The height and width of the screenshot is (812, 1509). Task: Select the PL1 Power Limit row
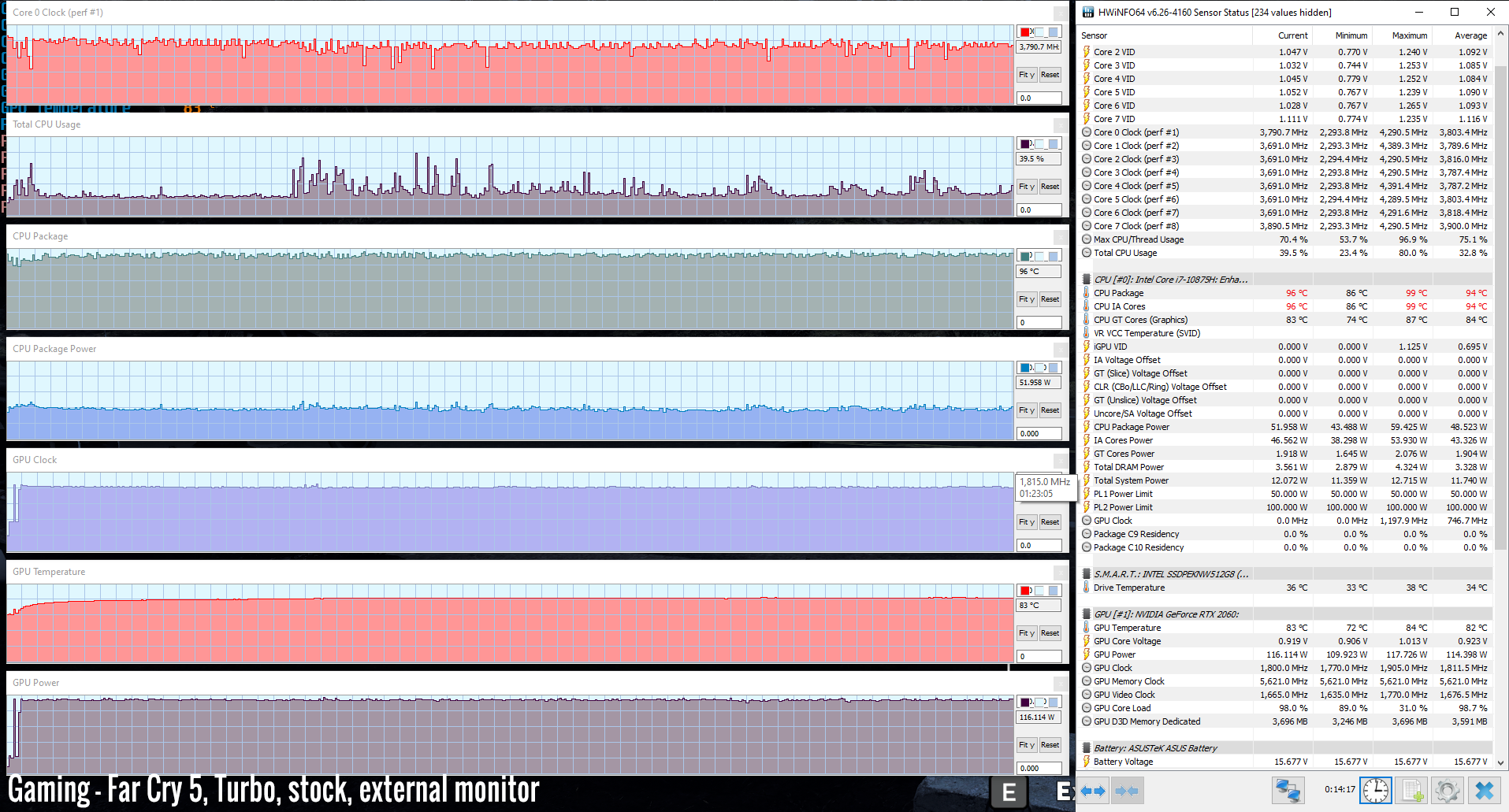point(1285,494)
